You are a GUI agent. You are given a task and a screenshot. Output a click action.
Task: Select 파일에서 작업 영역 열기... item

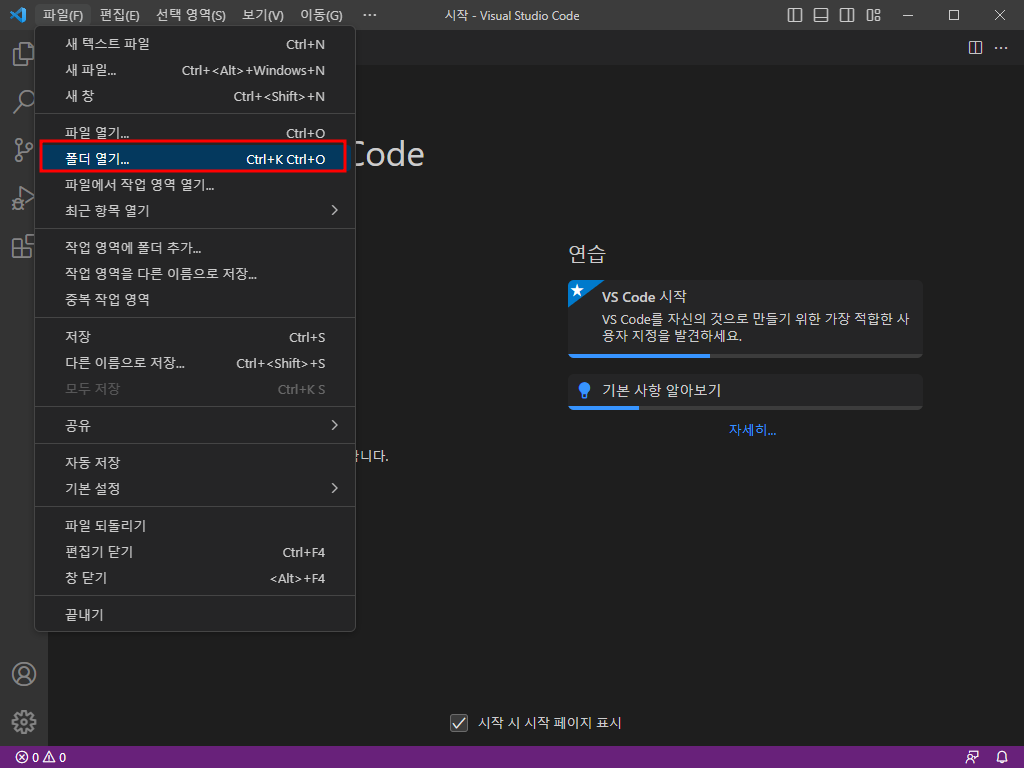click(x=195, y=185)
